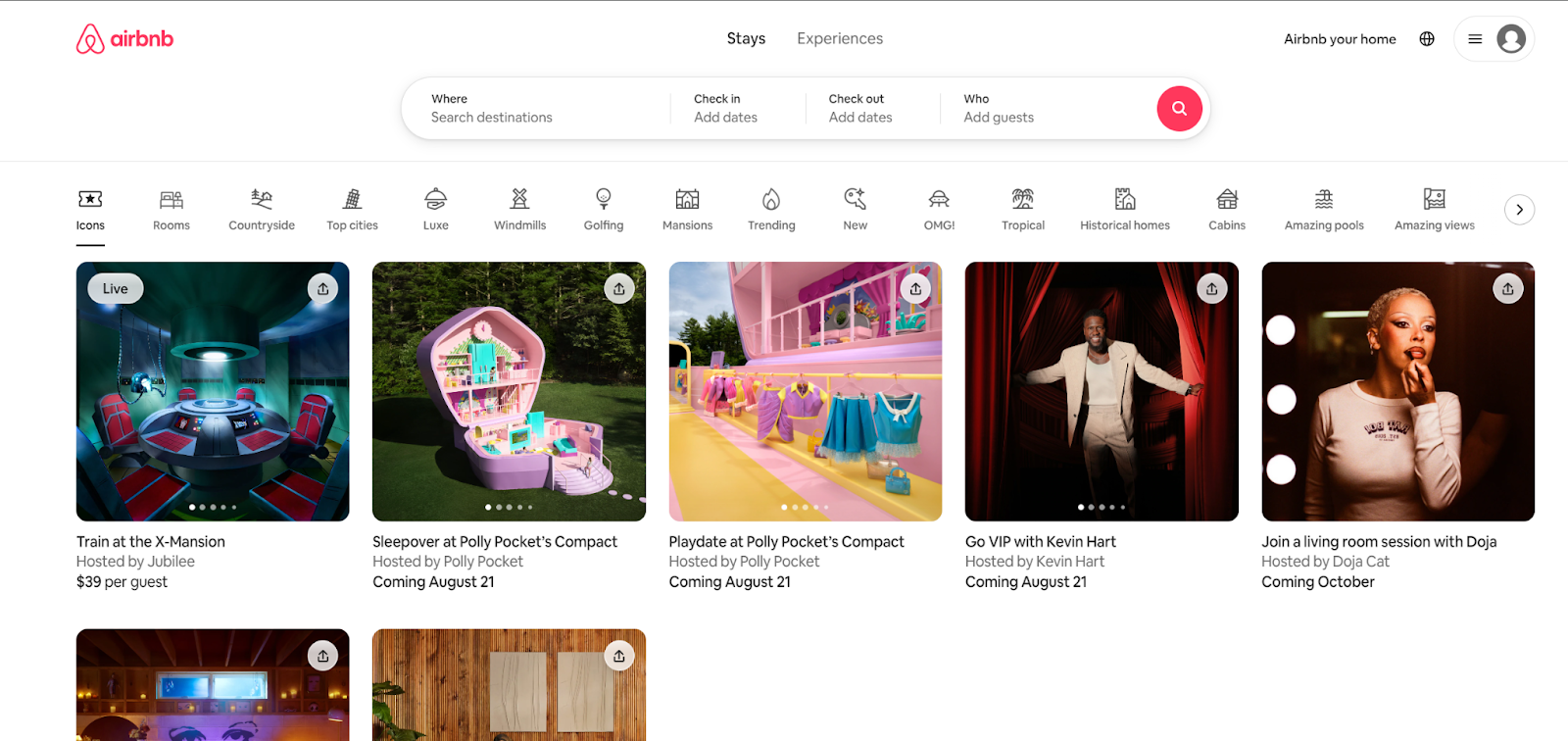Select the Stays tab
This screenshot has height=741, width=1568.
coord(746,39)
